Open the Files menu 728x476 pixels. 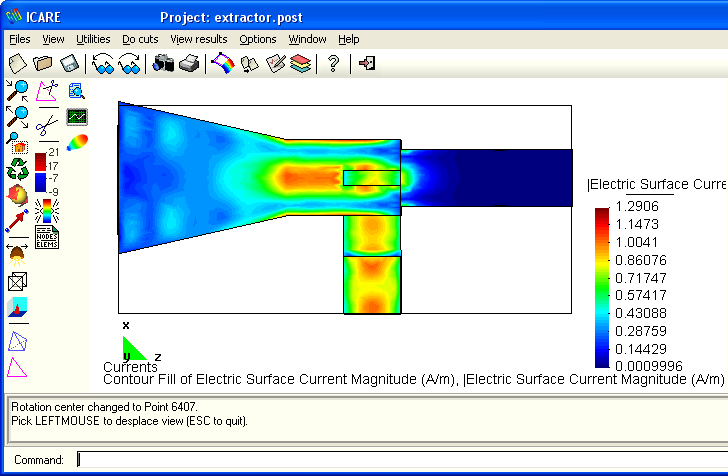click(20, 39)
